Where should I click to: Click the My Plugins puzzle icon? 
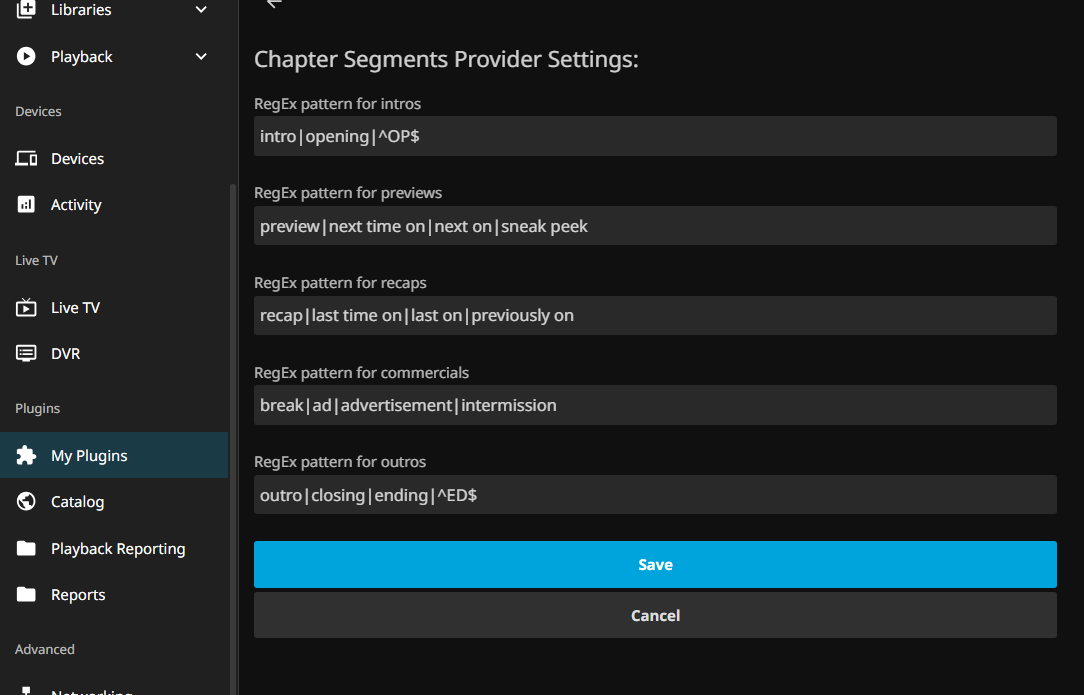pos(26,456)
